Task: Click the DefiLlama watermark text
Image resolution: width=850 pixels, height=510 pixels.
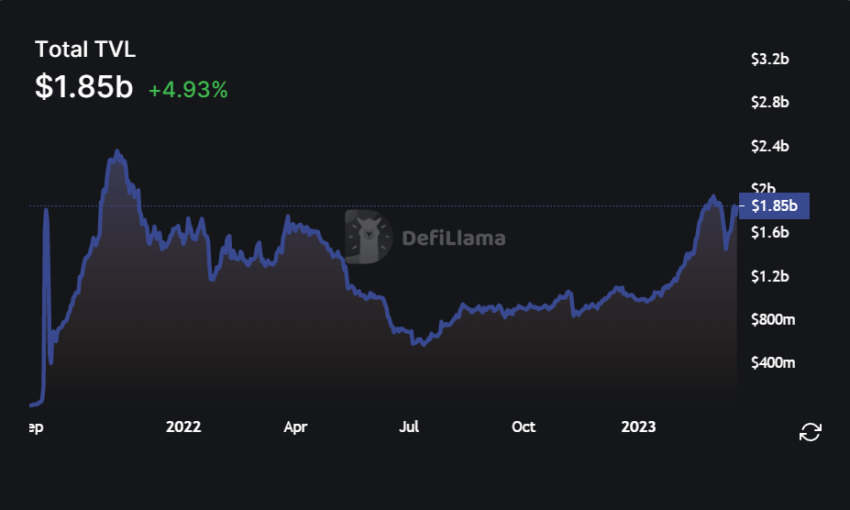Action: coord(454,238)
